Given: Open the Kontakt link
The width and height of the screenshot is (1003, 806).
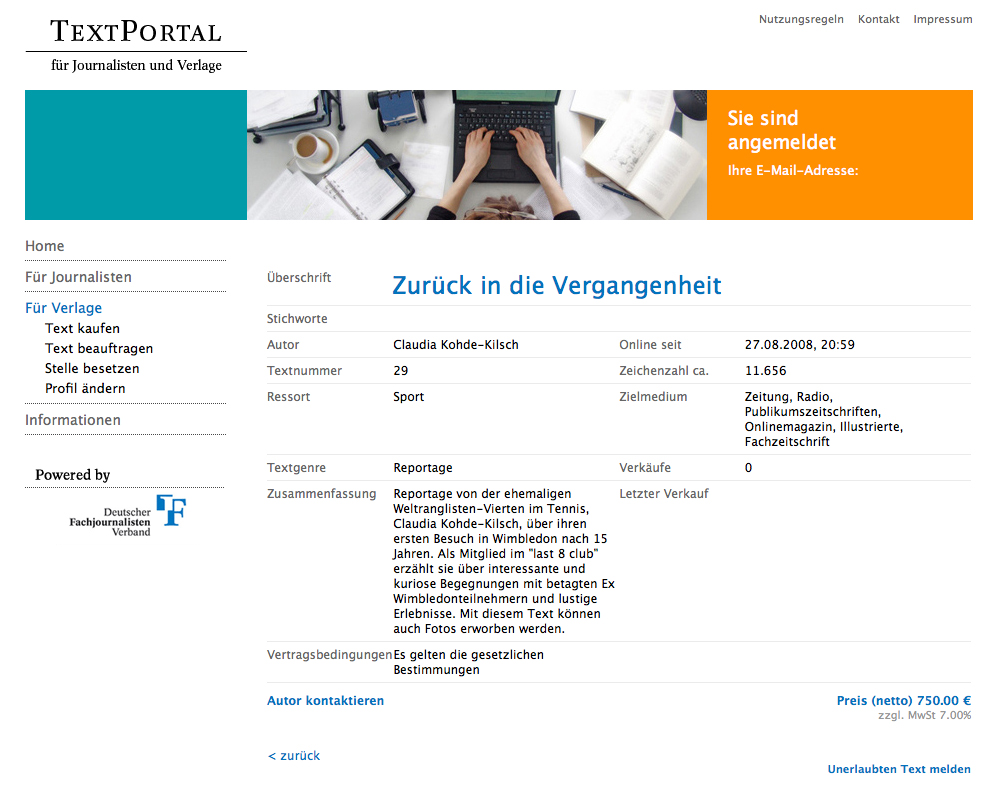Looking at the screenshot, I should coord(878,19).
